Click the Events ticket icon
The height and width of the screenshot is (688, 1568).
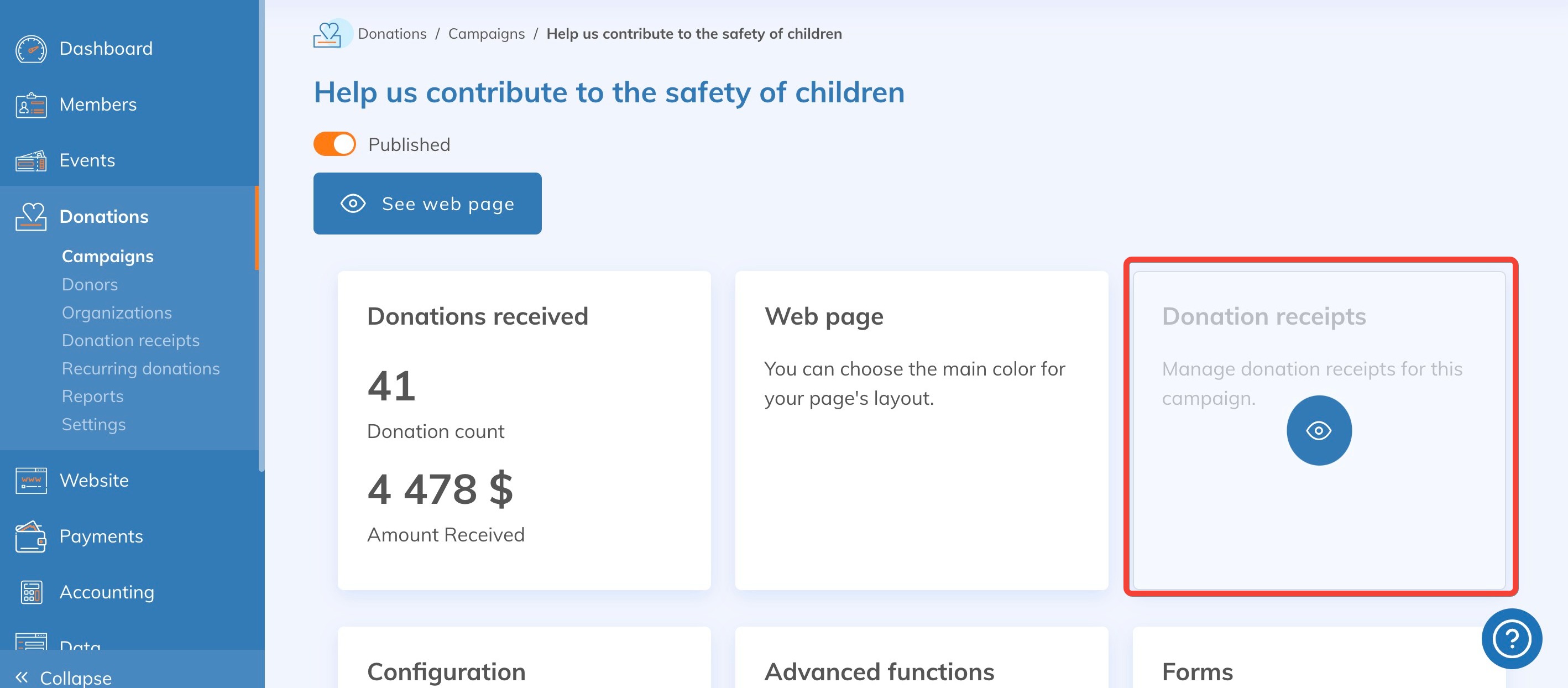[x=30, y=161]
